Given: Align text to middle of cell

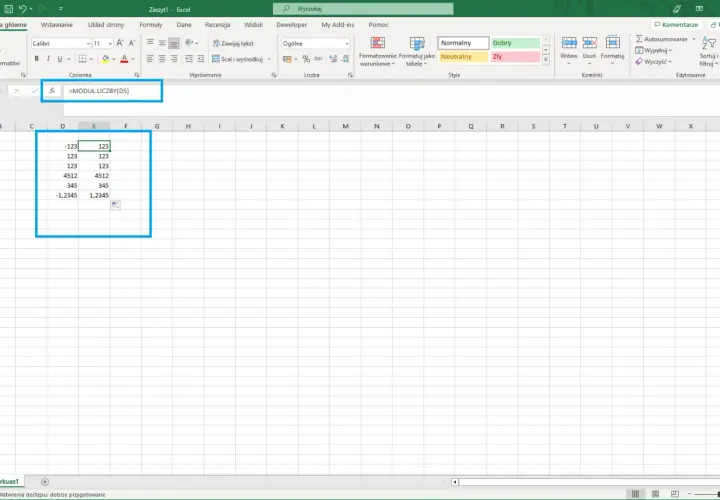Looking at the screenshot, I should coord(162,43).
